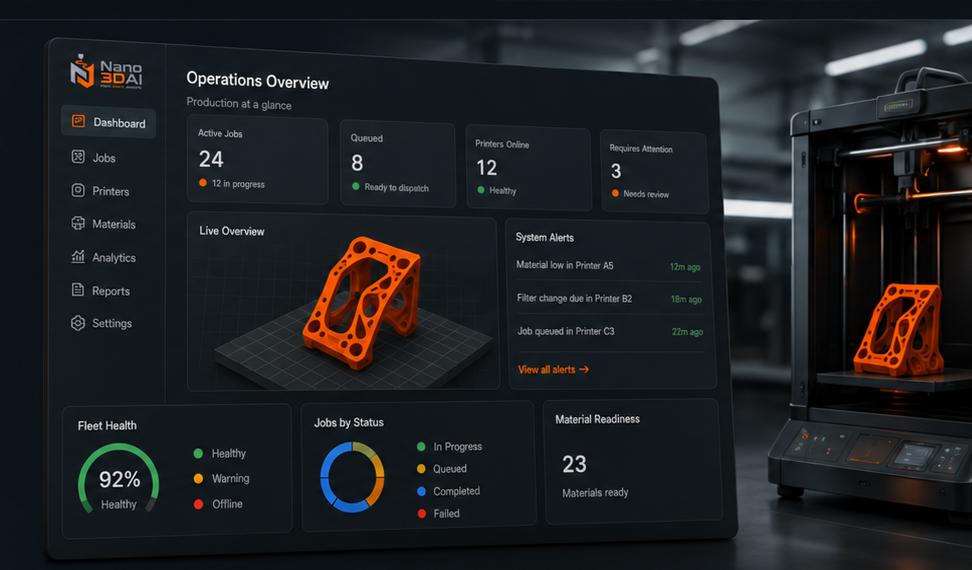Screen dimensions: 972x570
Task: Click the orange 12 in progress dot
Action: pos(203,183)
